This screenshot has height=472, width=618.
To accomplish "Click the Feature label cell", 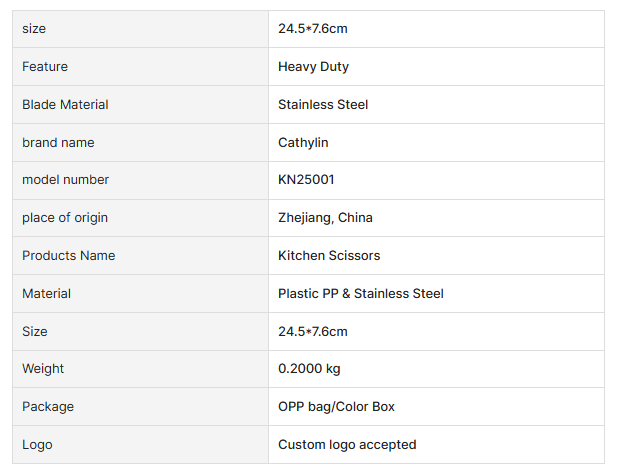I will pyautogui.click(x=45, y=67).
